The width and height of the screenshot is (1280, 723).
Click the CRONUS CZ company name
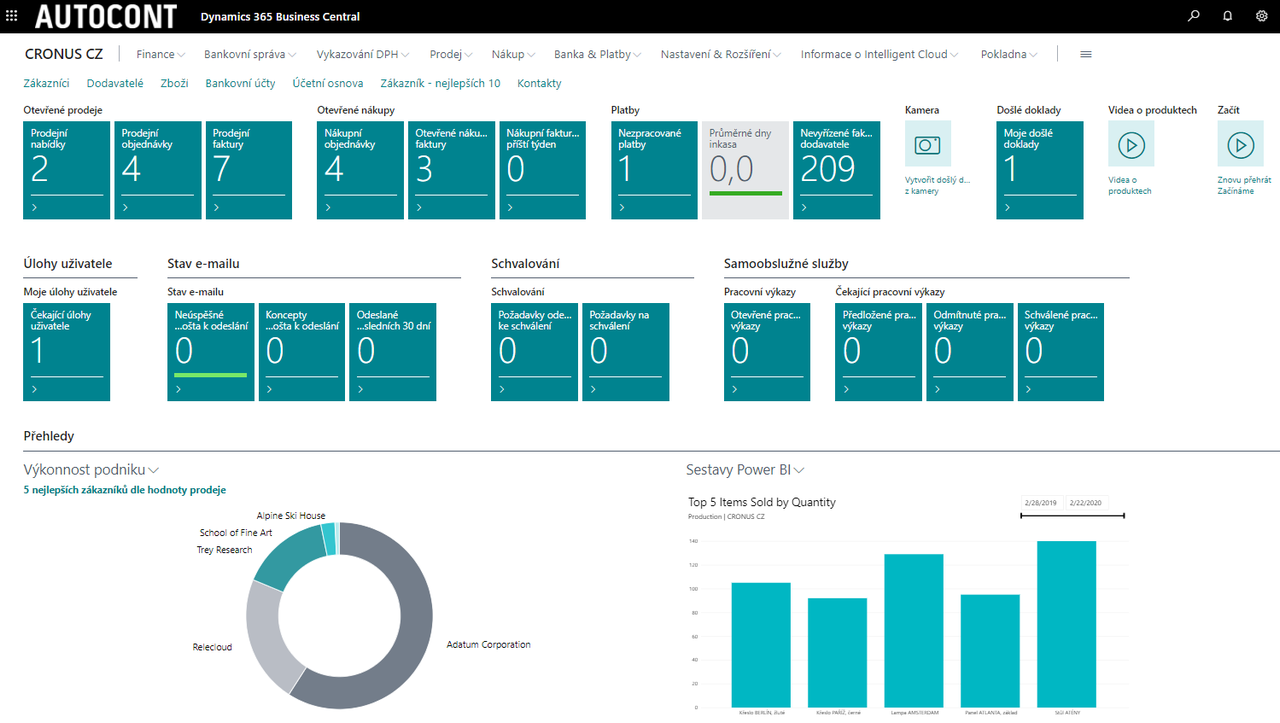(x=64, y=54)
